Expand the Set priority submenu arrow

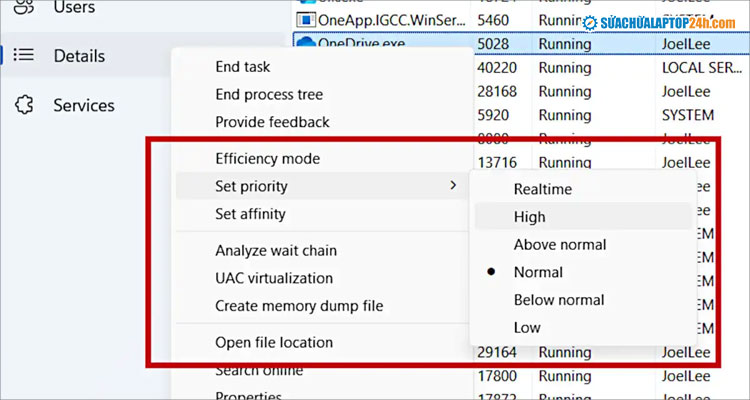[x=453, y=186]
